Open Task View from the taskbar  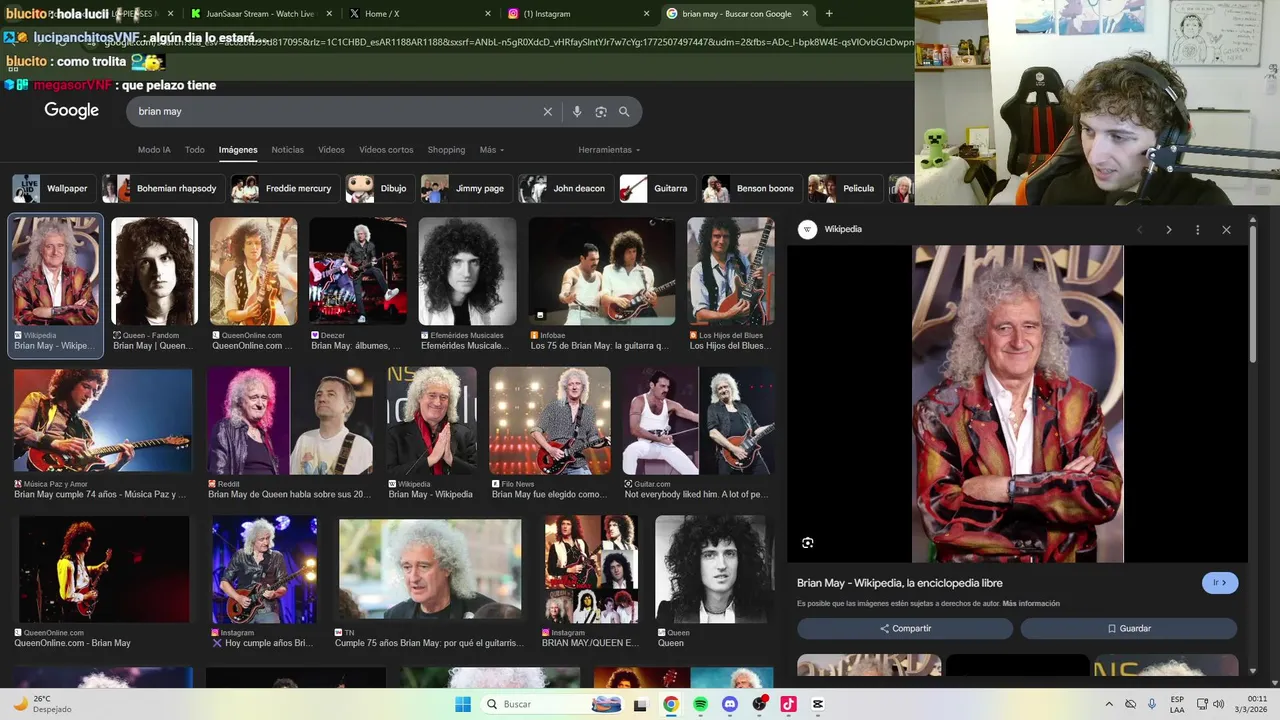640,704
